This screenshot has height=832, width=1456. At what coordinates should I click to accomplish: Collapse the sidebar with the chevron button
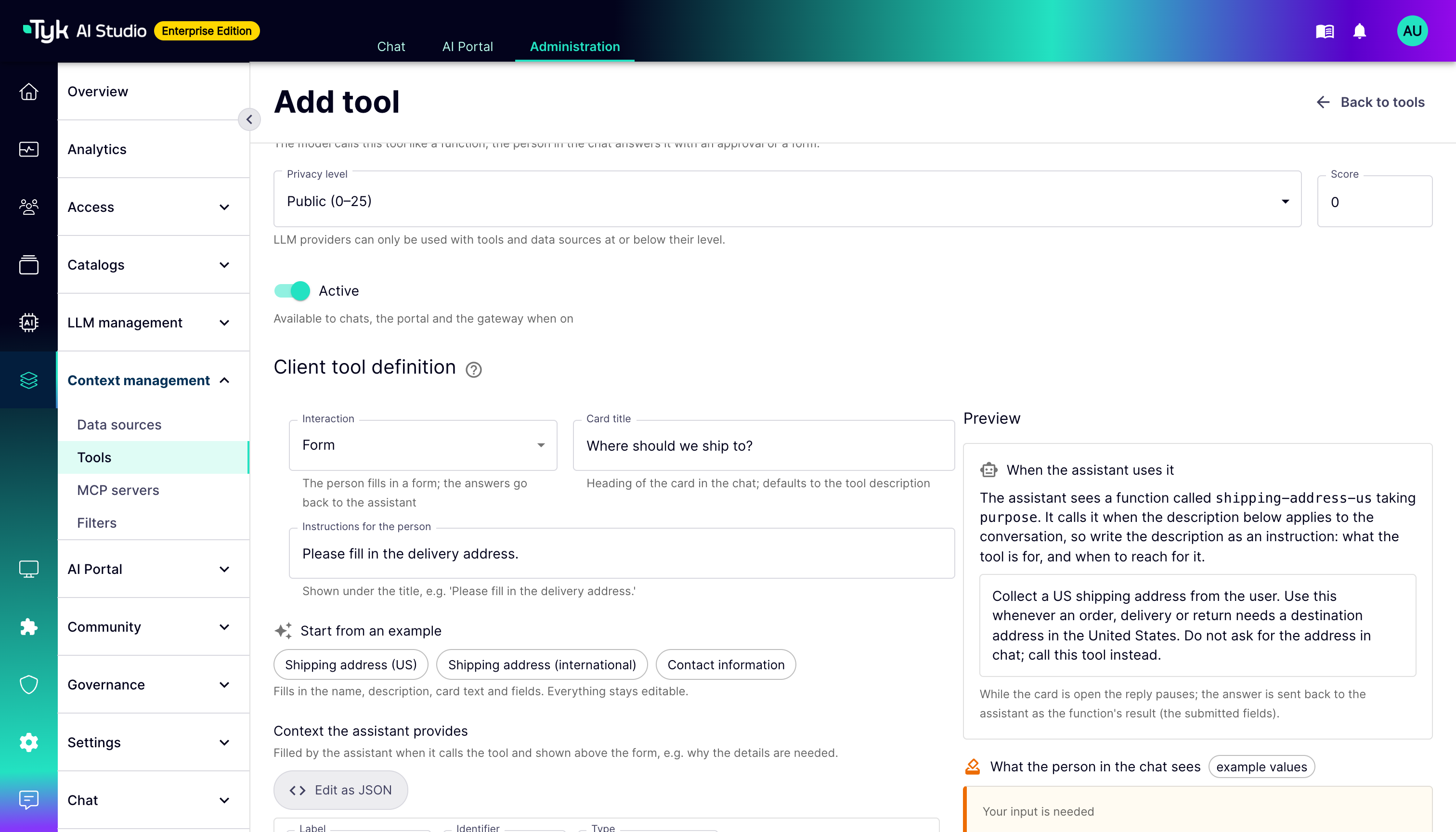249,119
